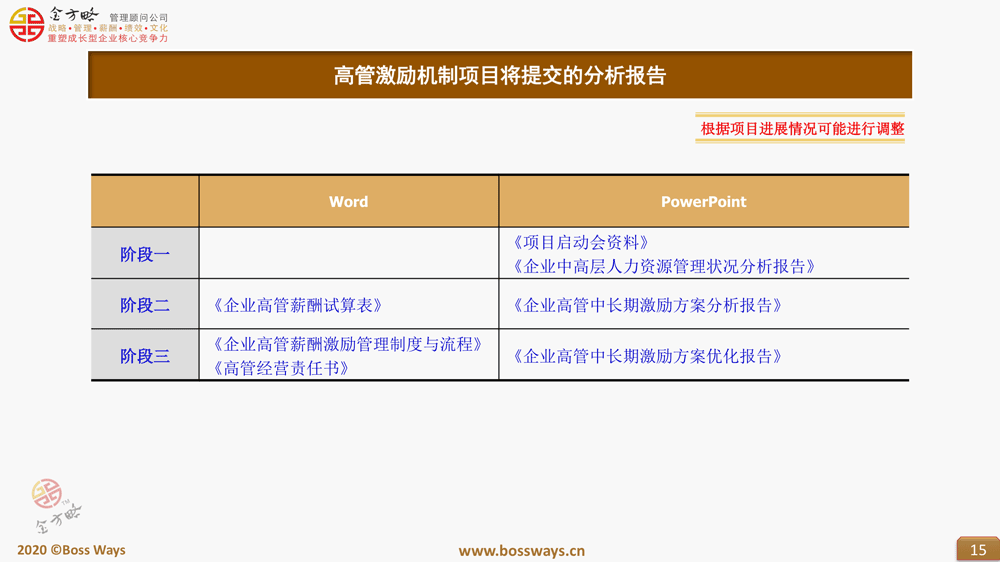Open the www.bossways.cn link
Viewport: 1000px width, 562px height.
tap(522, 551)
